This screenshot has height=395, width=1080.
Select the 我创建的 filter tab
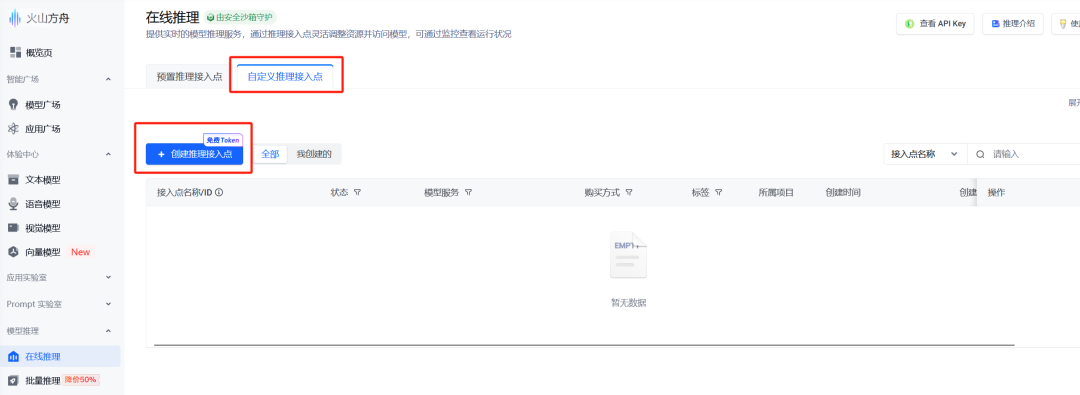314,154
